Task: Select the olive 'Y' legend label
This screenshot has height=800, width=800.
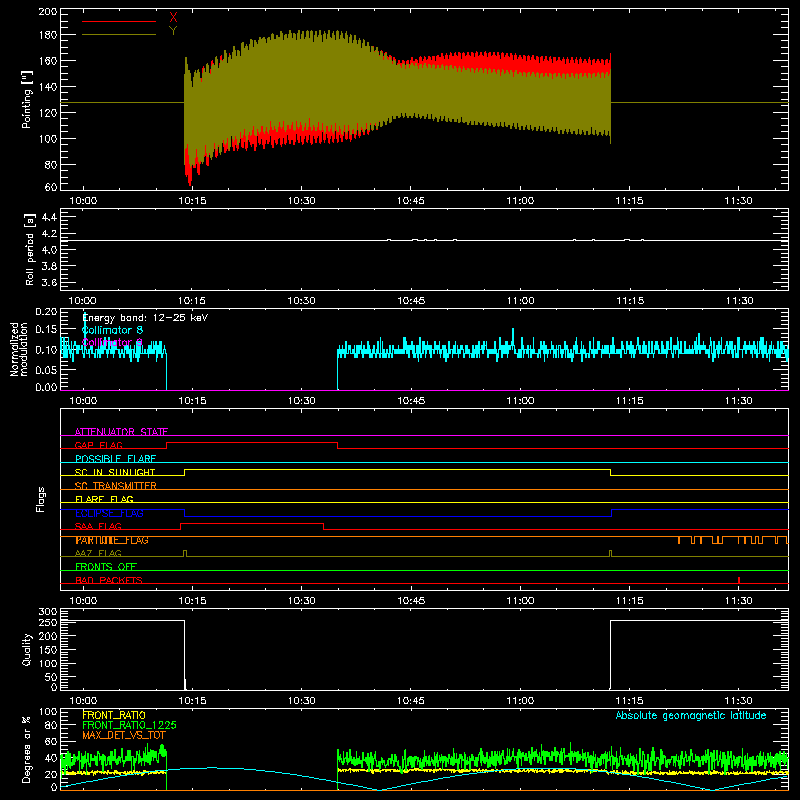Action: click(173, 31)
